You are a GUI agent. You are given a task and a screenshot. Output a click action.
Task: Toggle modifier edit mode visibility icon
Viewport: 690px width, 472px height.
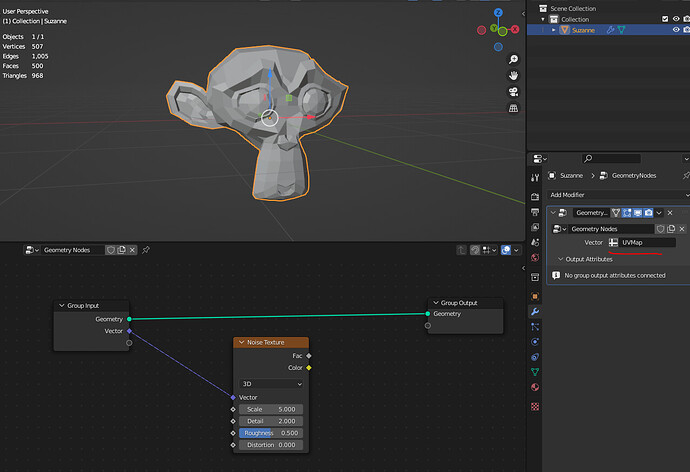click(x=627, y=213)
